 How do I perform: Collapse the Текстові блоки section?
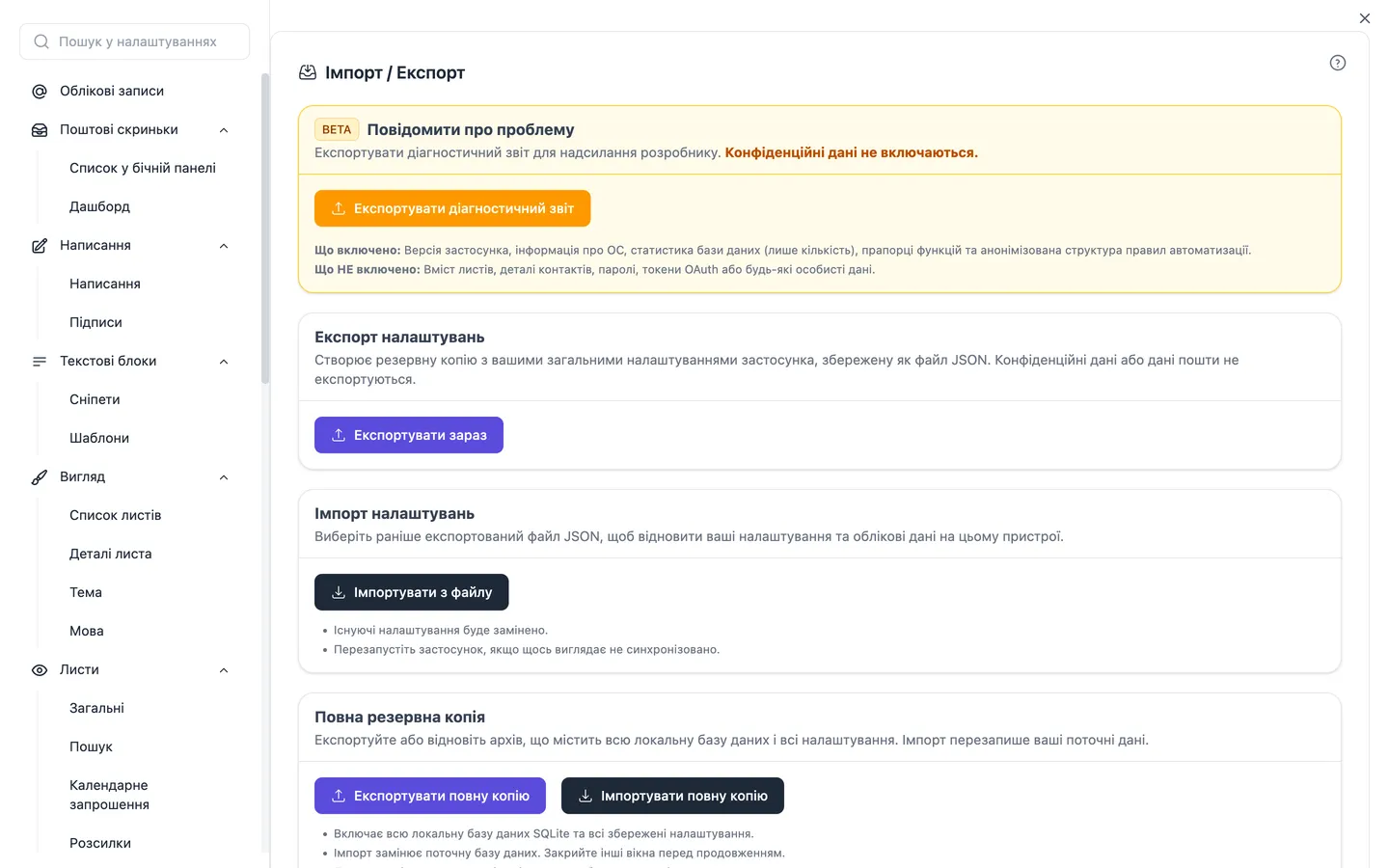(x=224, y=362)
